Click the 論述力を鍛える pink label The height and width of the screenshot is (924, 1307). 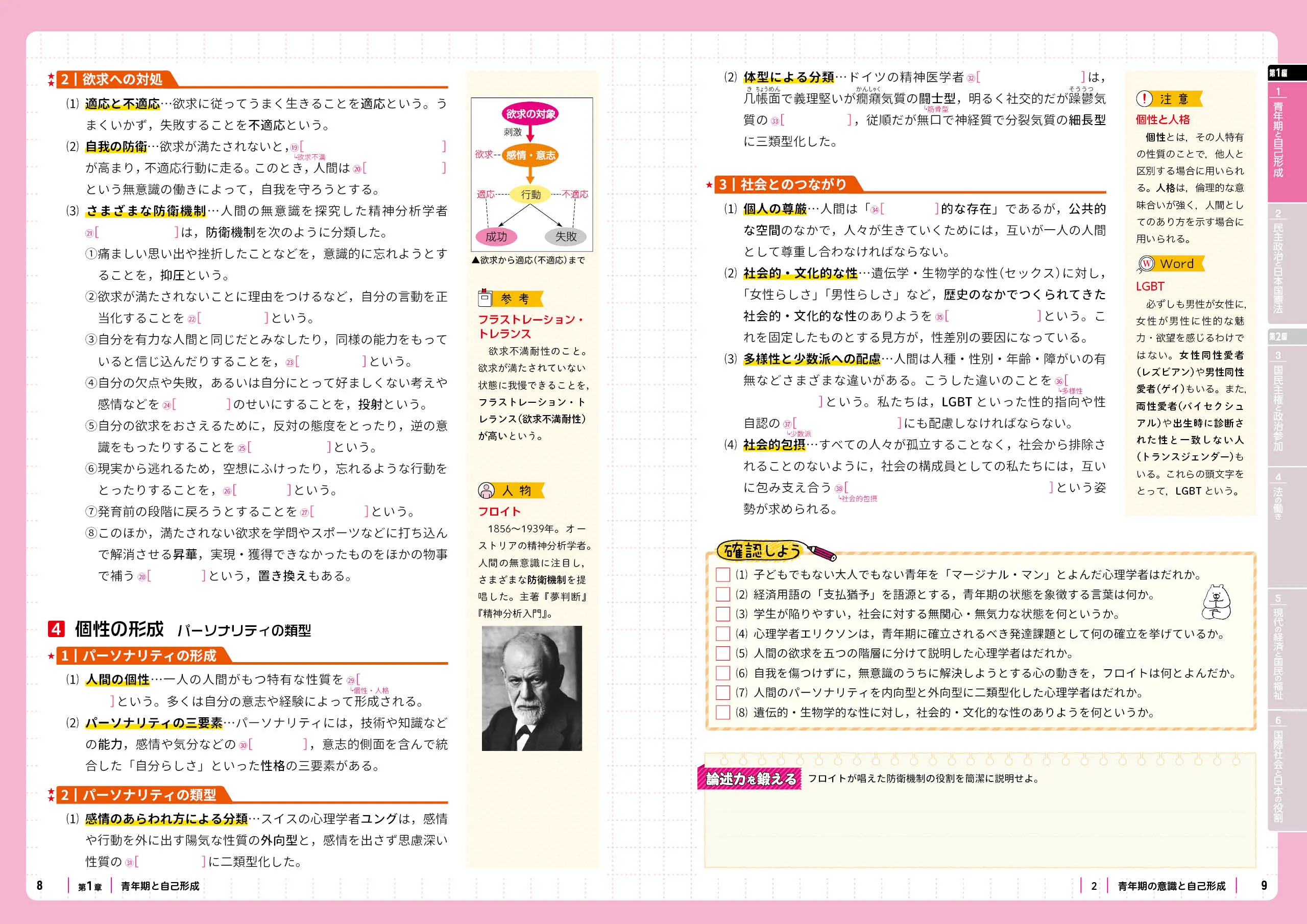[749, 779]
